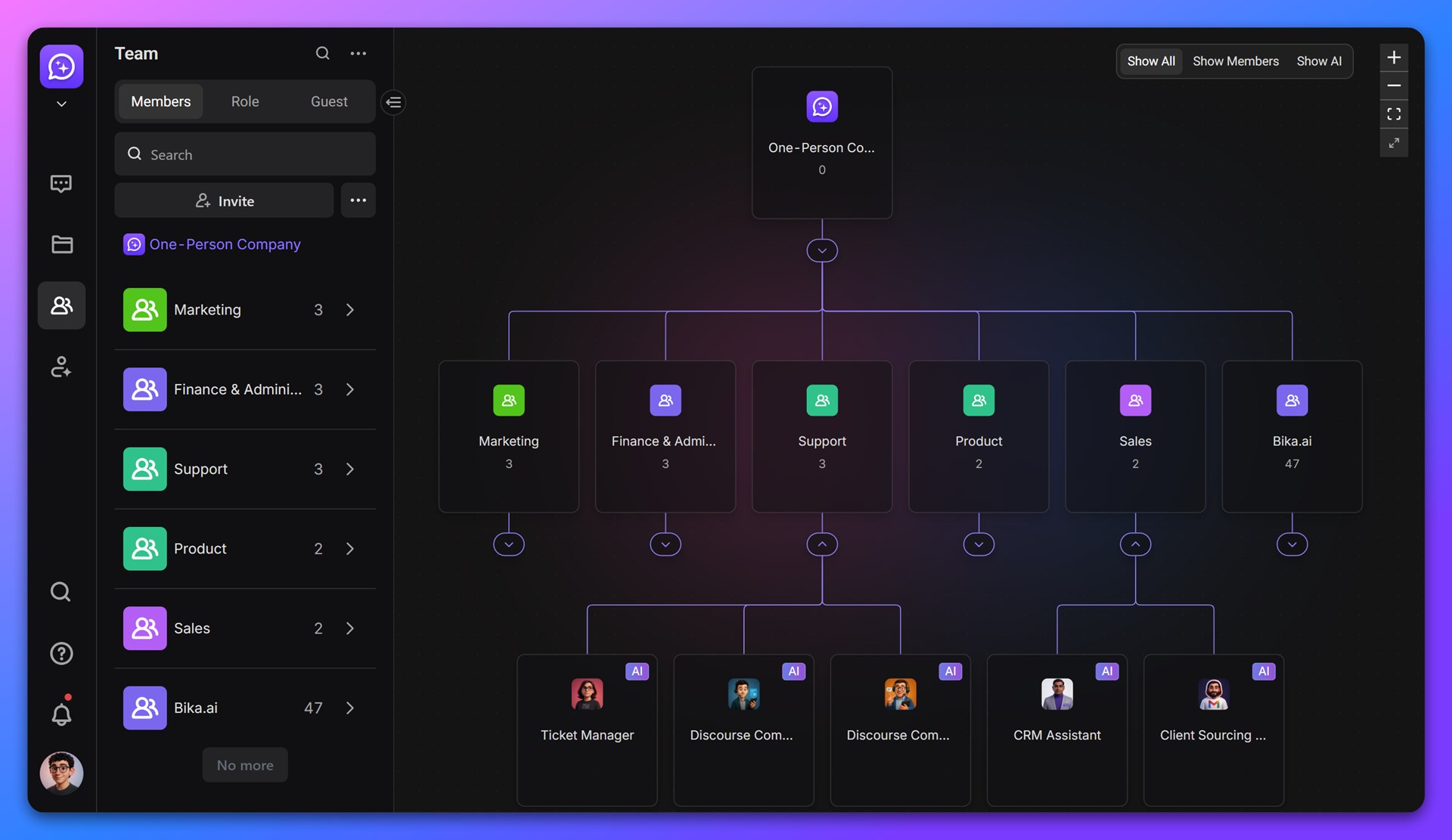This screenshot has height=840, width=1452.
Task: Click the help question mark icon
Action: [x=61, y=653]
